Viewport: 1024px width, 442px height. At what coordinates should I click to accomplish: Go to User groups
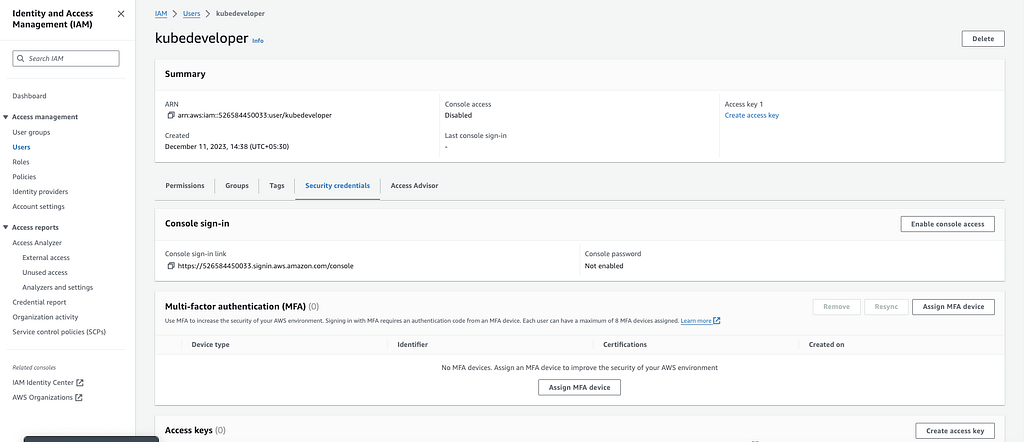pos(31,133)
